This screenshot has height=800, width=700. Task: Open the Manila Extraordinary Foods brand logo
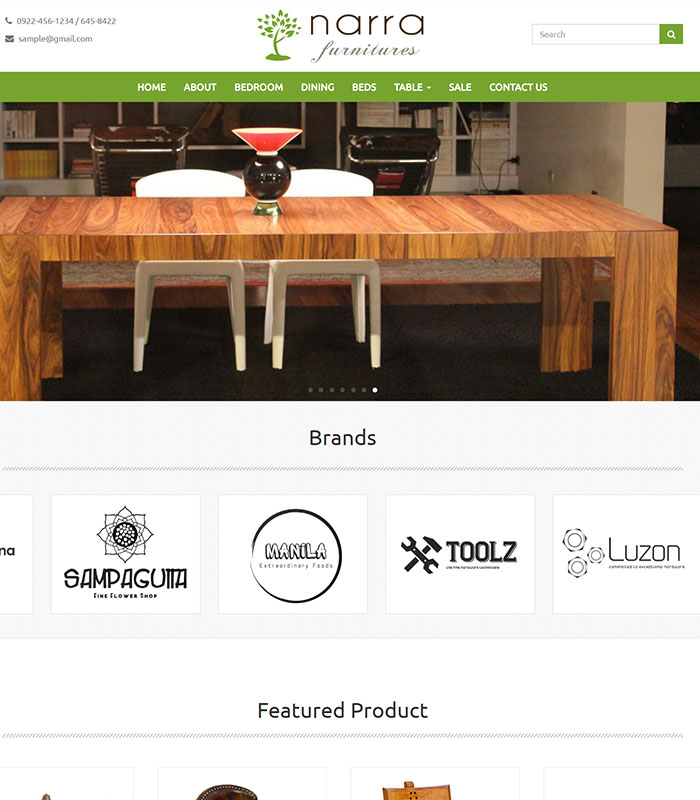tap(293, 554)
